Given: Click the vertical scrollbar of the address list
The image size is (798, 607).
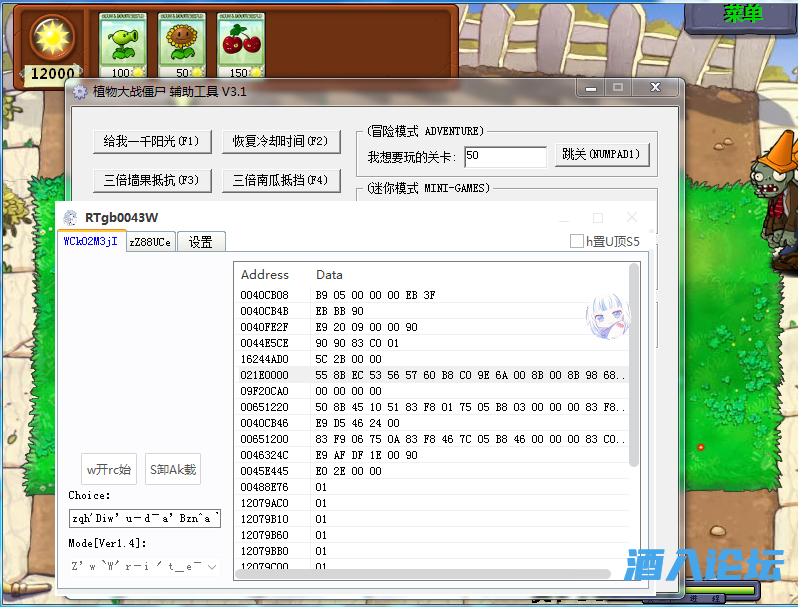Looking at the screenshot, I should click(x=634, y=365).
